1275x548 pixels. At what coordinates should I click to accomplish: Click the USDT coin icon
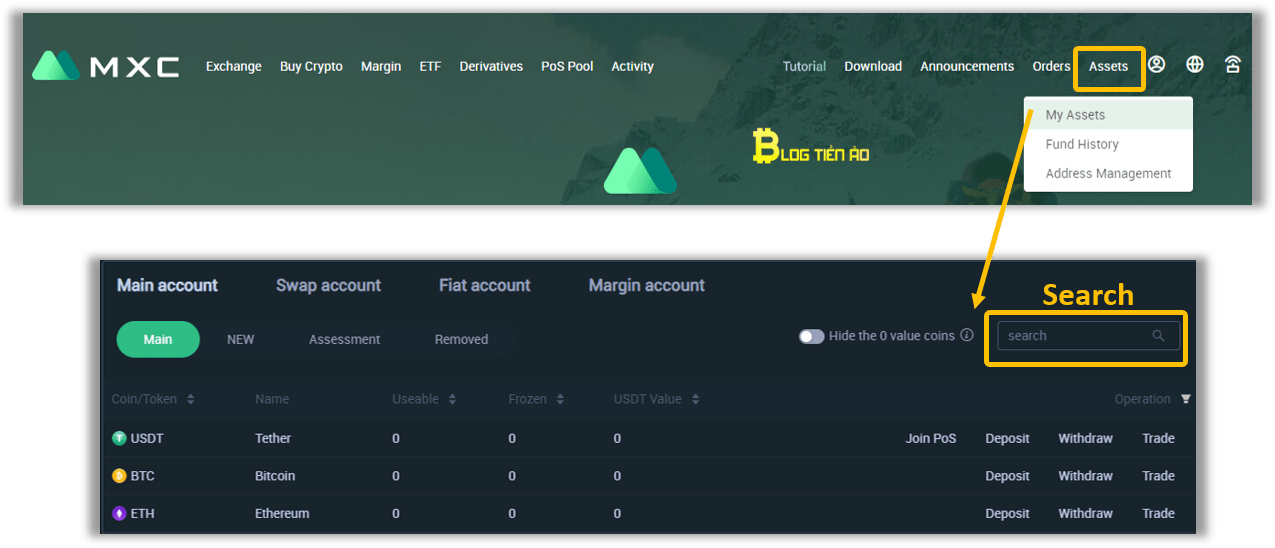(x=119, y=438)
